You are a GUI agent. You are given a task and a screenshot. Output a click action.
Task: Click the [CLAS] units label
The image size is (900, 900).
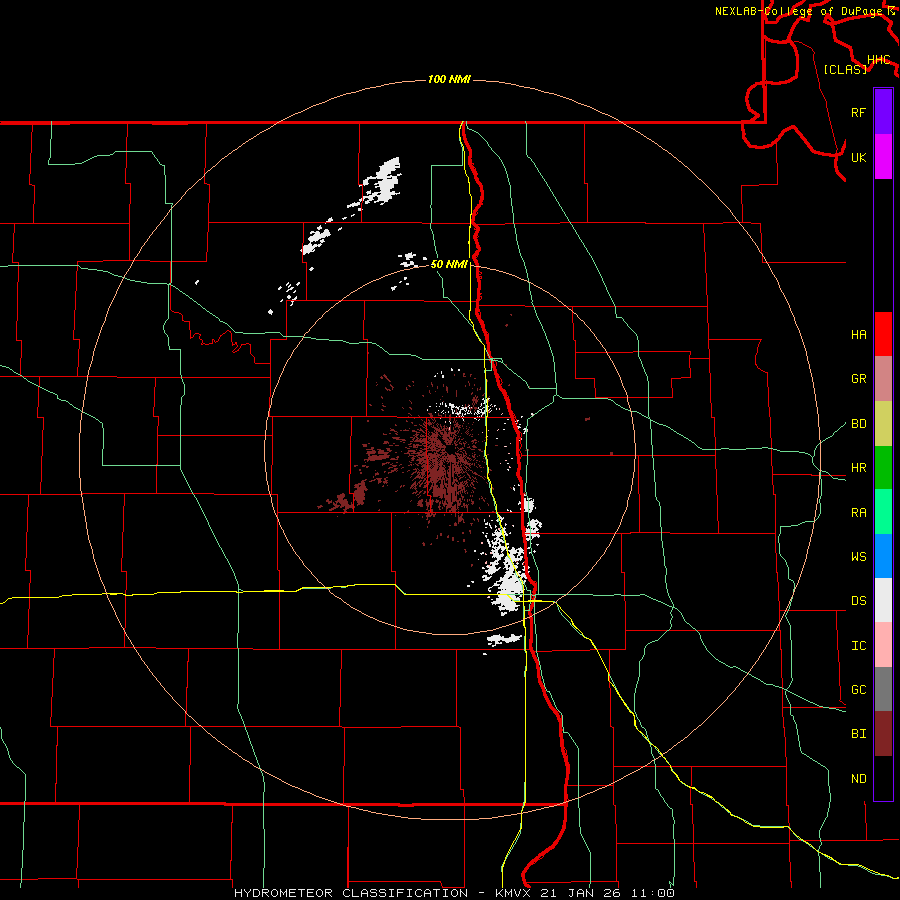point(845,69)
